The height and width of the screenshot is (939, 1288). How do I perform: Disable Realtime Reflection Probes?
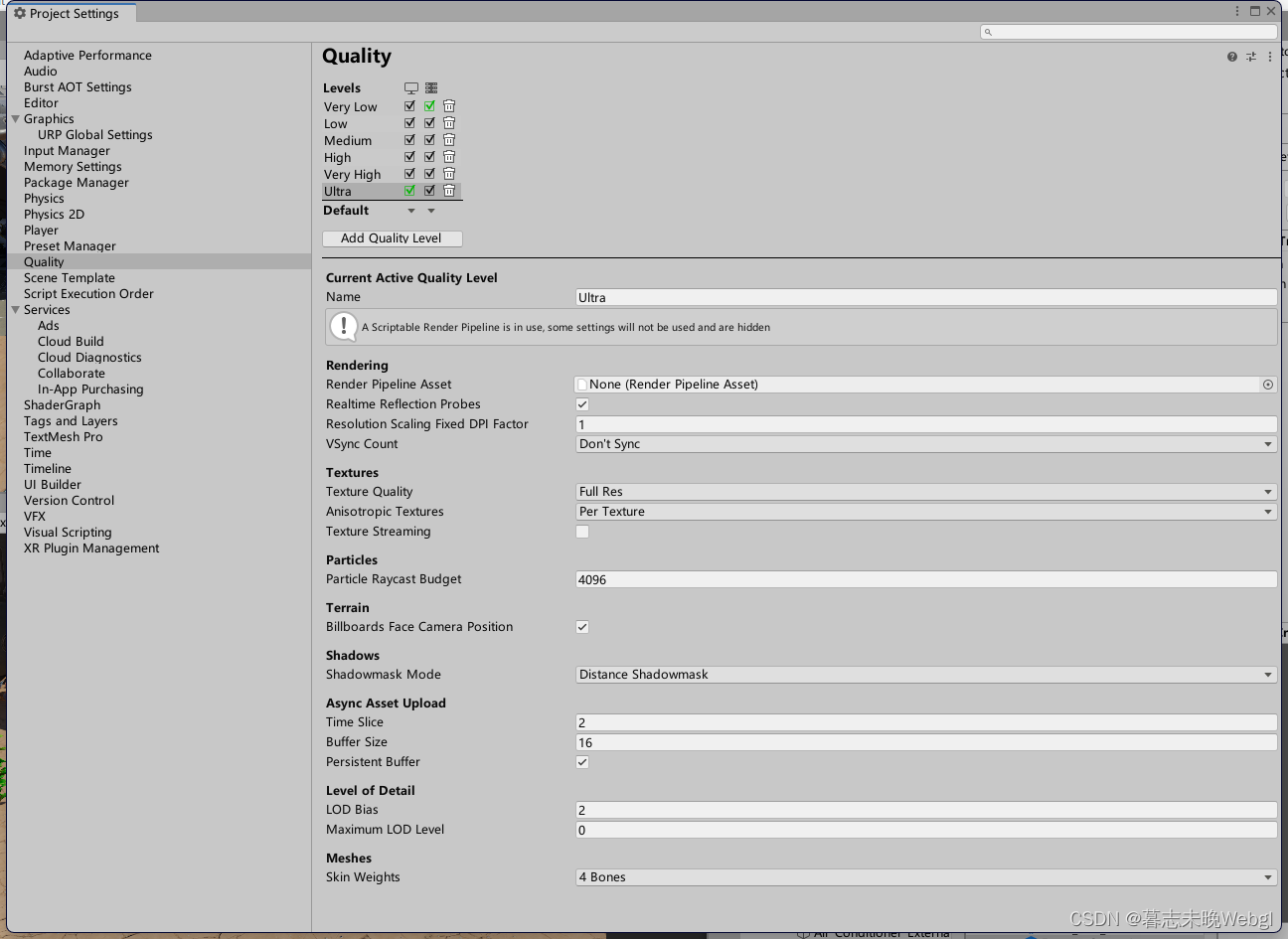click(x=582, y=404)
